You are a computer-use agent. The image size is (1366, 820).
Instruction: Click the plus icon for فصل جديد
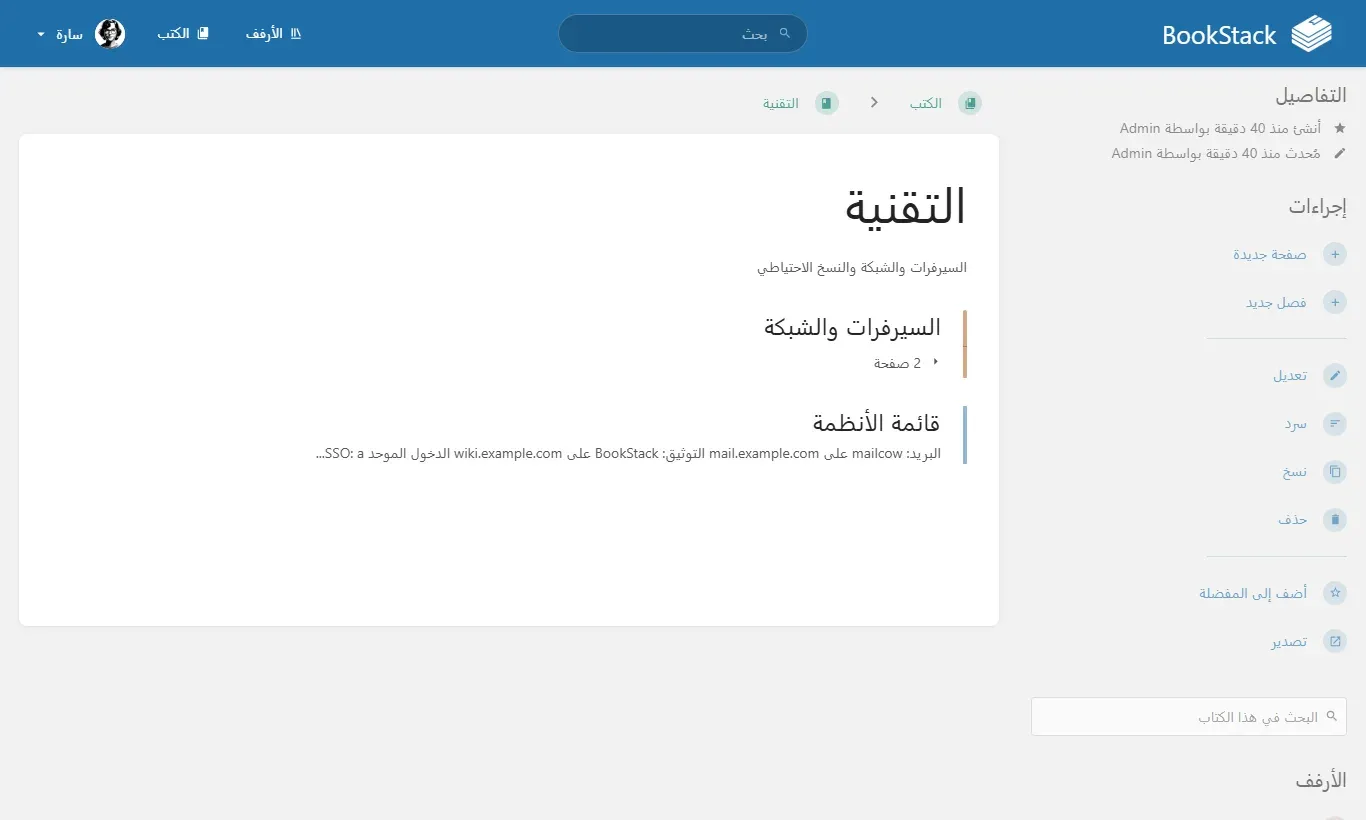tap(1334, 302)
